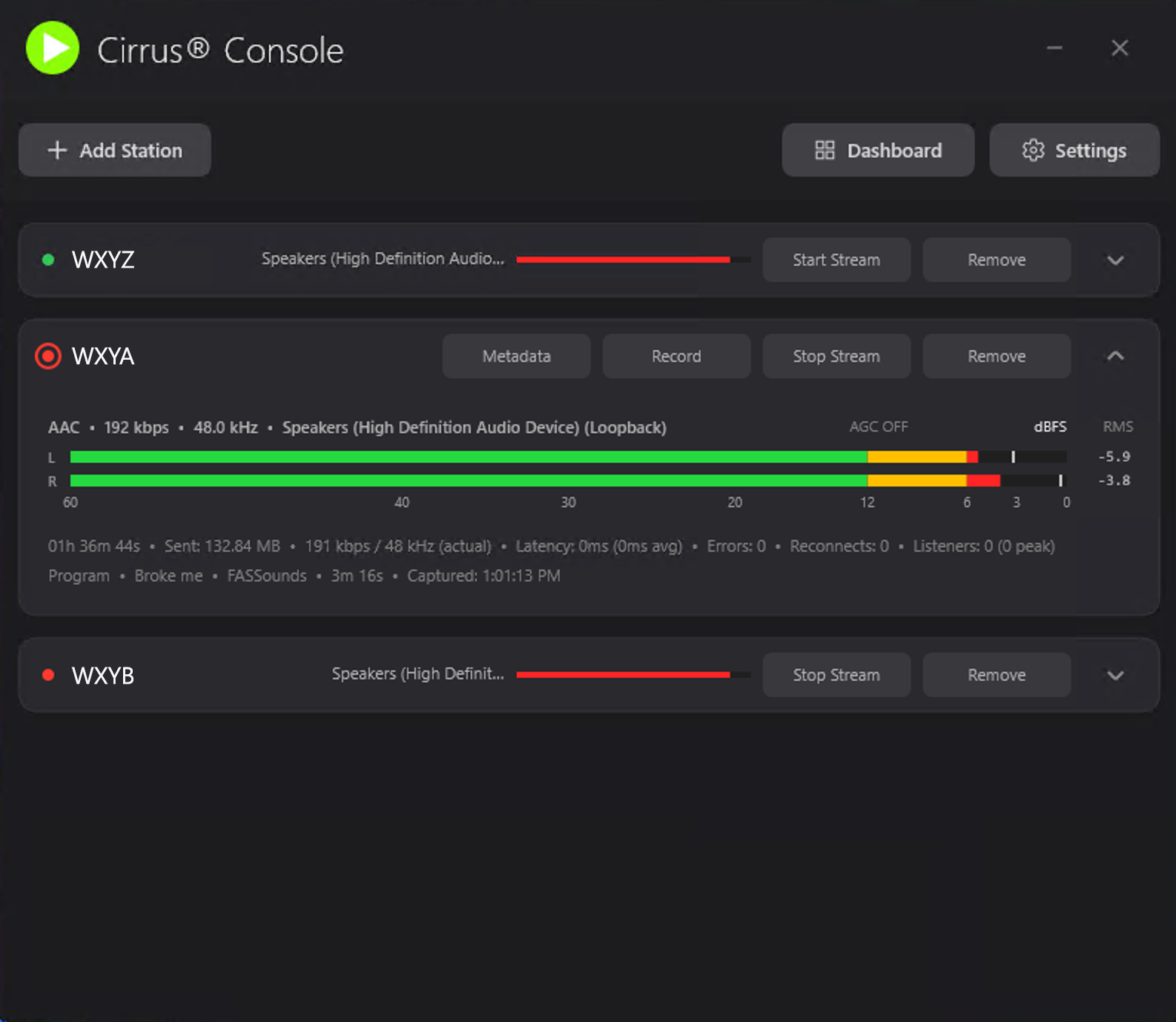Click the '192 kbps' bitrate text

136,428
